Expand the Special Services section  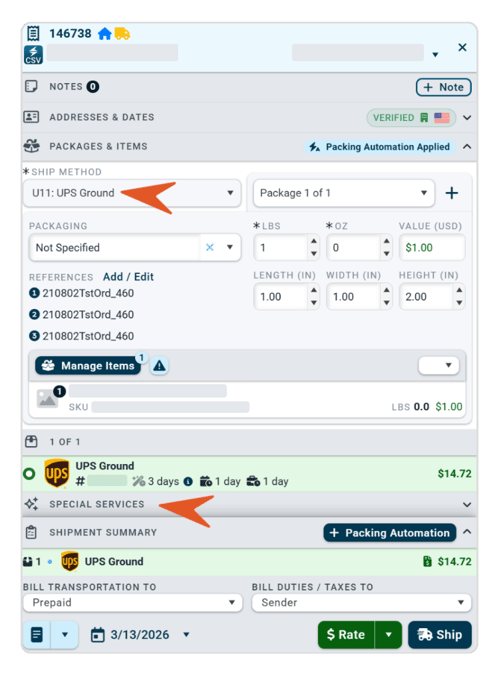click(x=467, y=504)
